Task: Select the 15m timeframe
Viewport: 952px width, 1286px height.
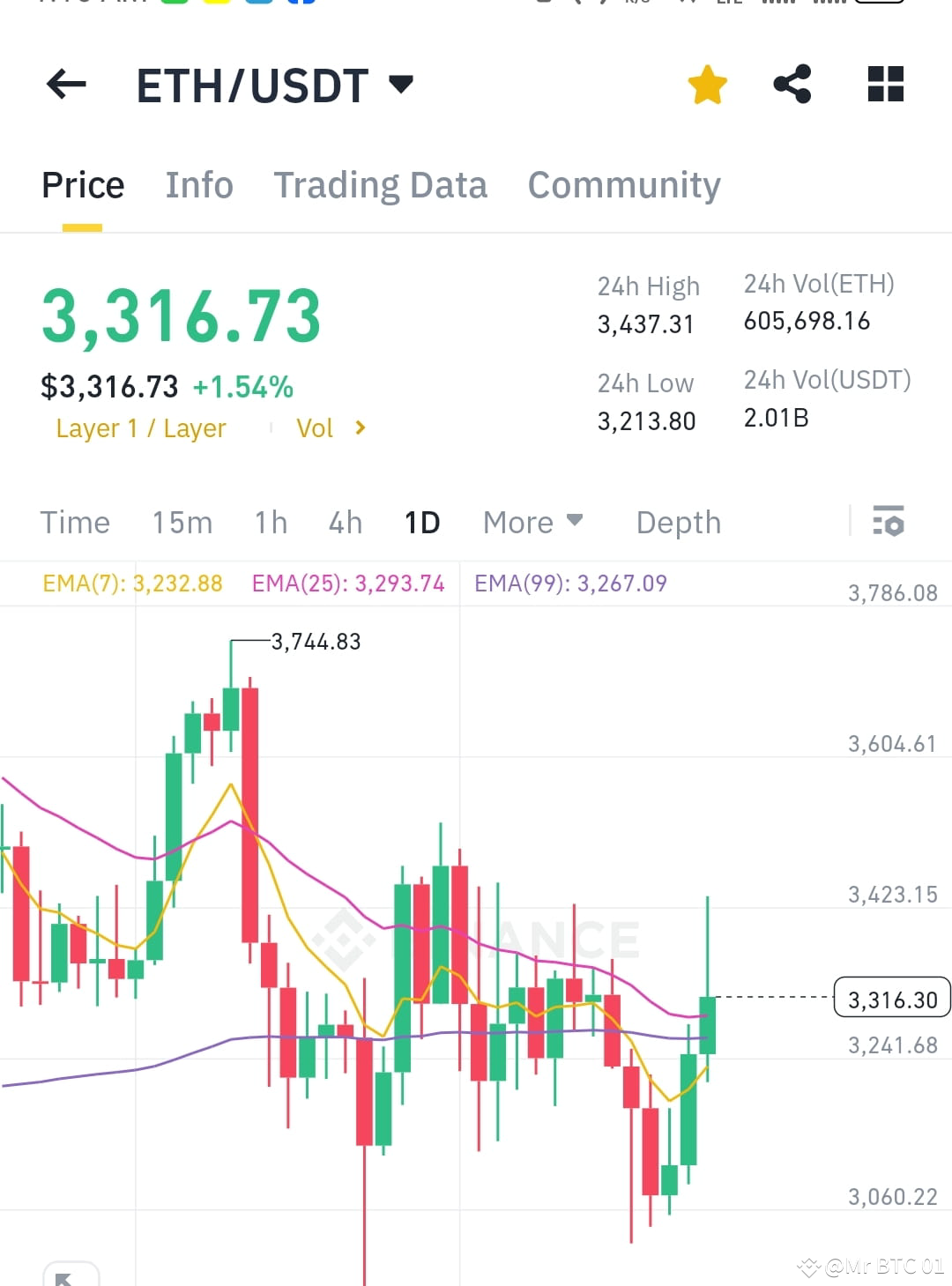Action: click(182, 522)
